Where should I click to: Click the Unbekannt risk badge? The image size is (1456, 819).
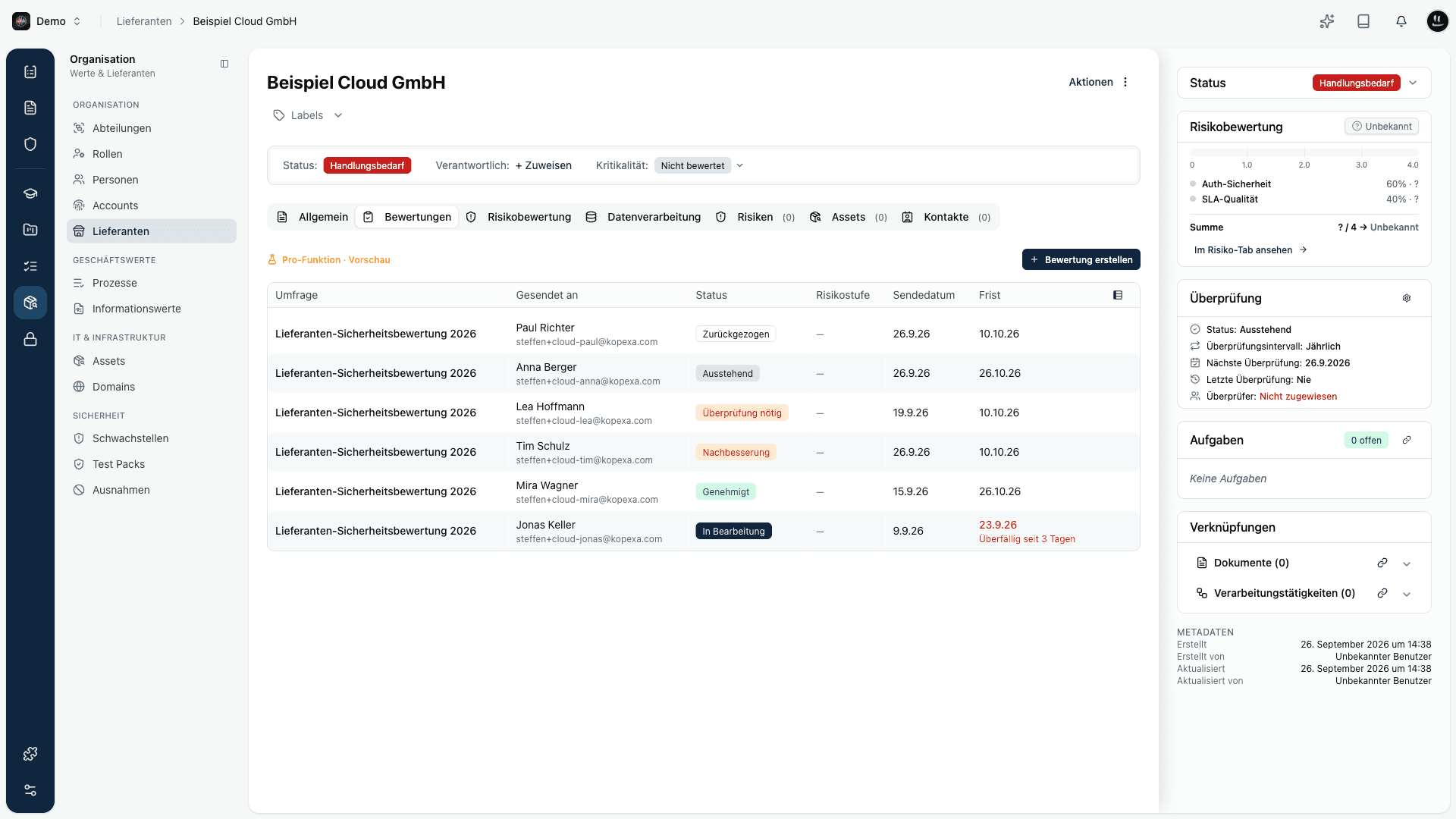[x=1382, y=127]
